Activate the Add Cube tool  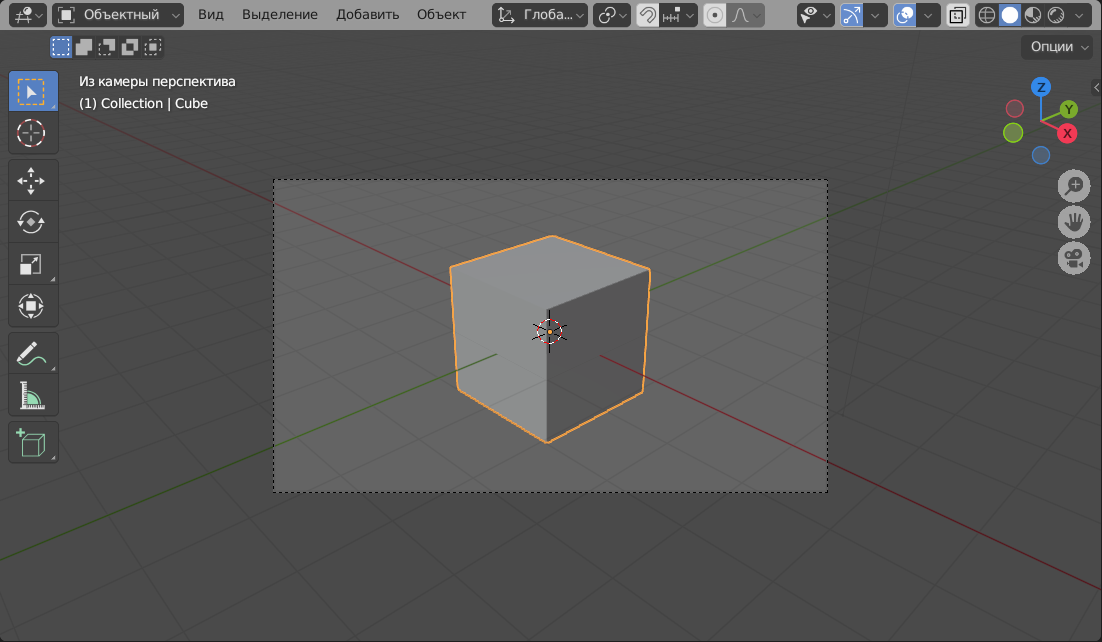pos(33,442)
